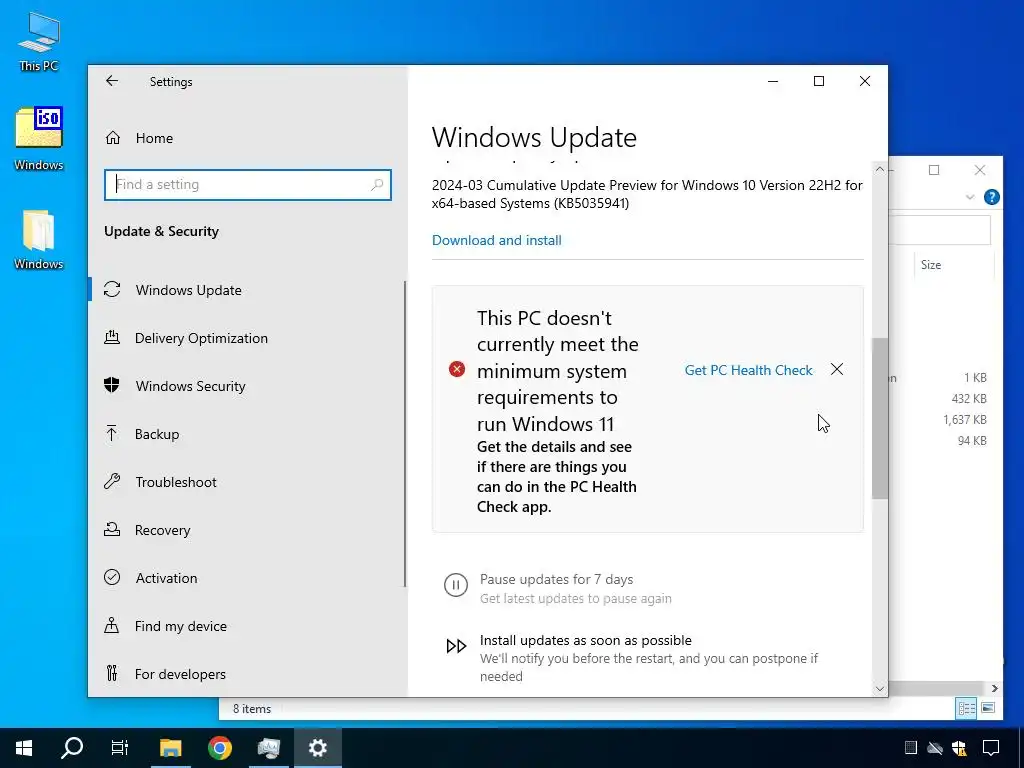Click the 2024-03 Cumulative Update Preview text
This screenshot has height=768, width=1024.
[647, 194]
